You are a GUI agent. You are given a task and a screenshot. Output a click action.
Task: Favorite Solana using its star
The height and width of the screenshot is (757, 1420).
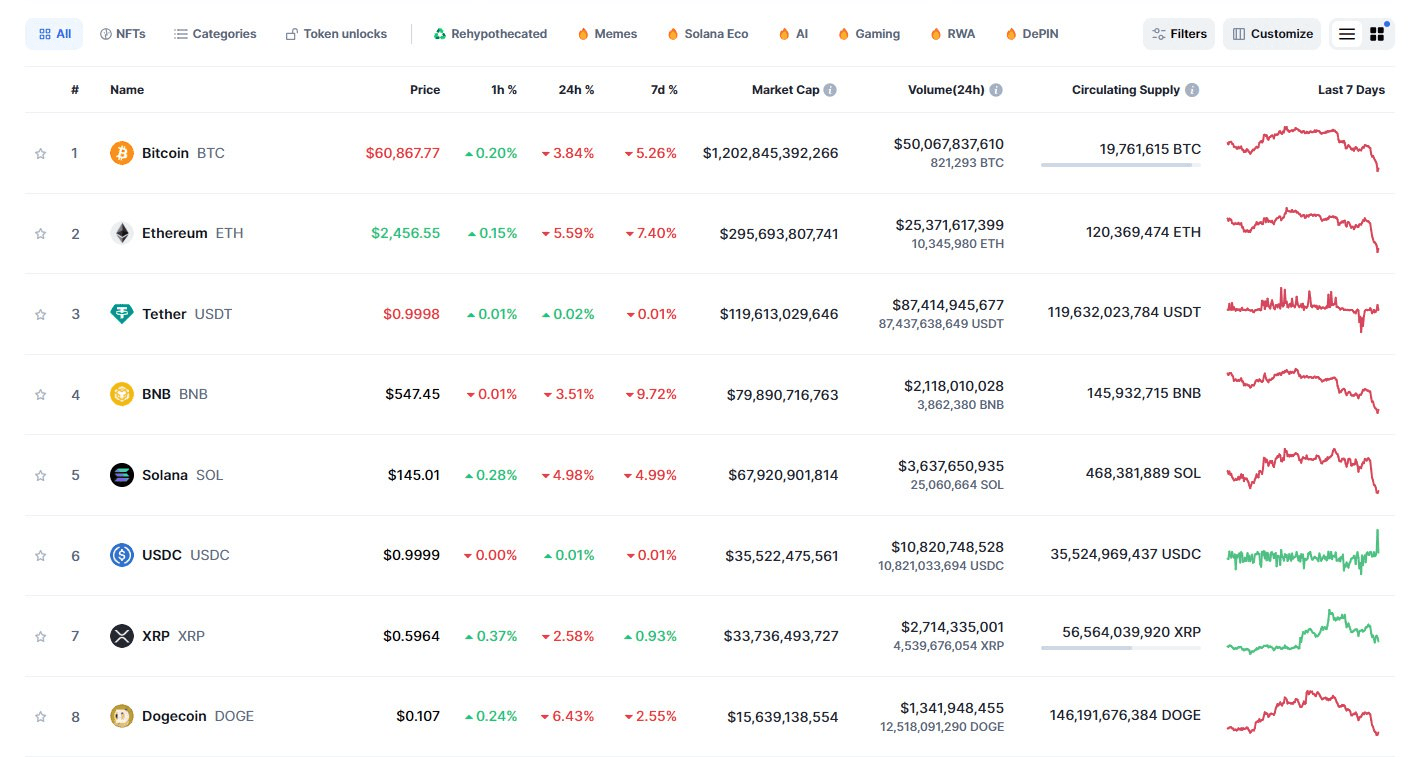pos(41,475)
